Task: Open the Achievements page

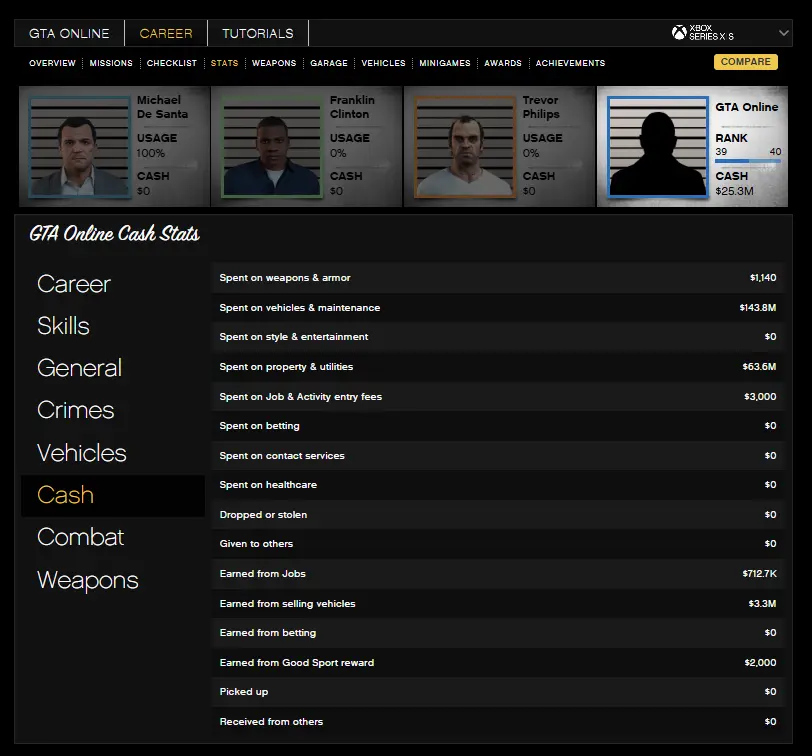Action: (x=570, y=63)
